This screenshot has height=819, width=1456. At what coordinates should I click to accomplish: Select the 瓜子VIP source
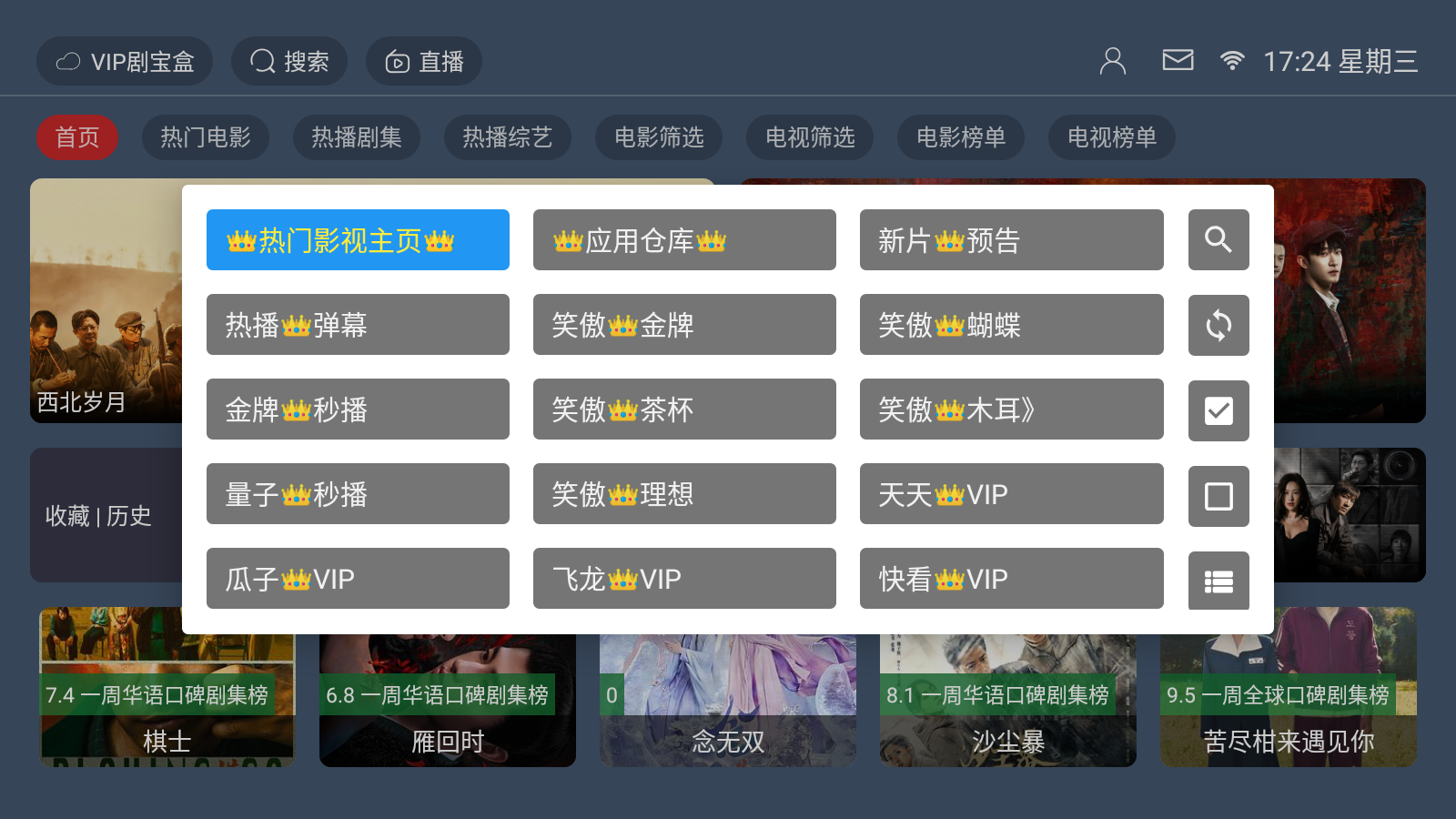pyautogui.click(x=358, y=579)
